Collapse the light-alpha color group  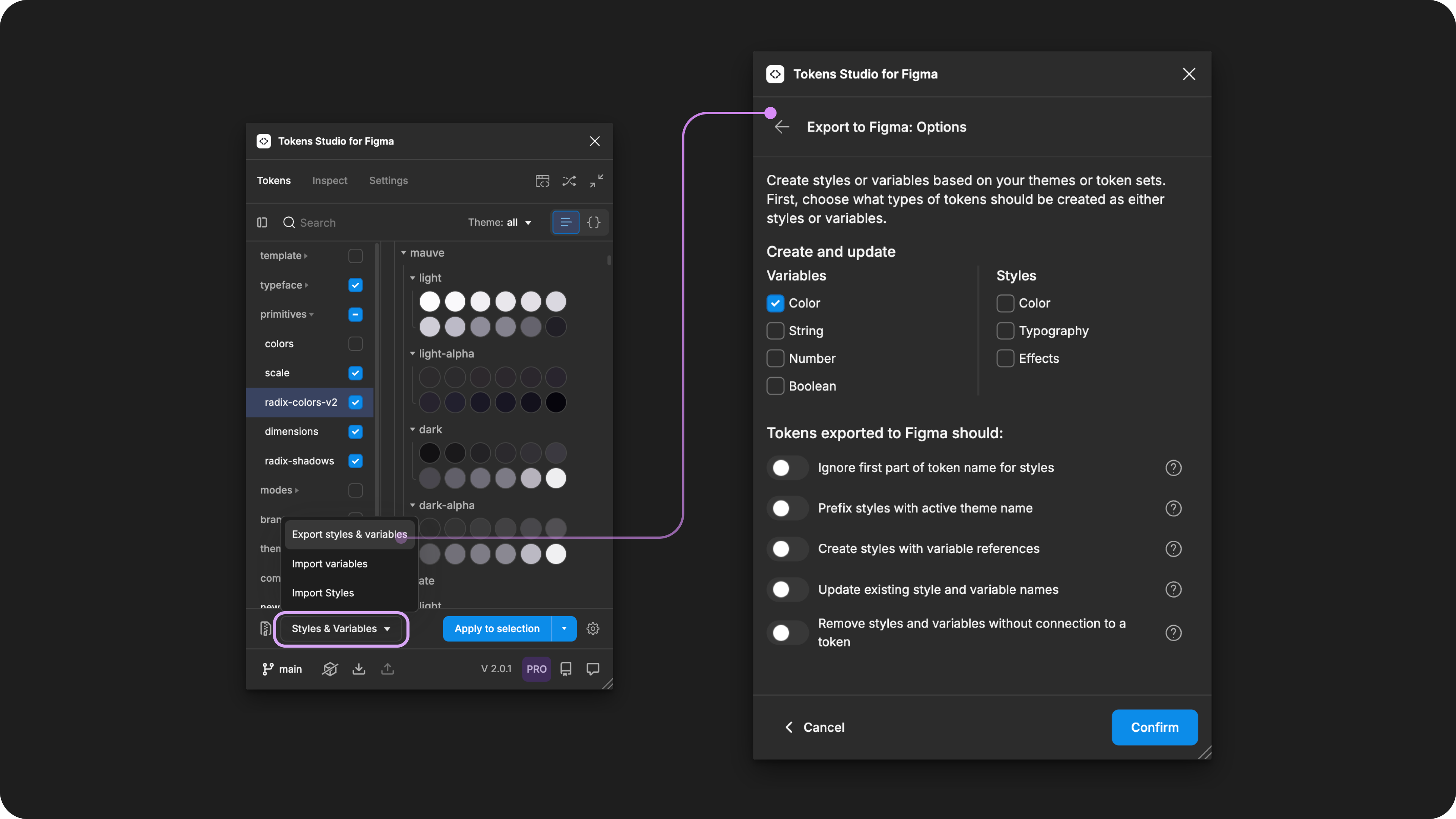click(x=413, y=354)
